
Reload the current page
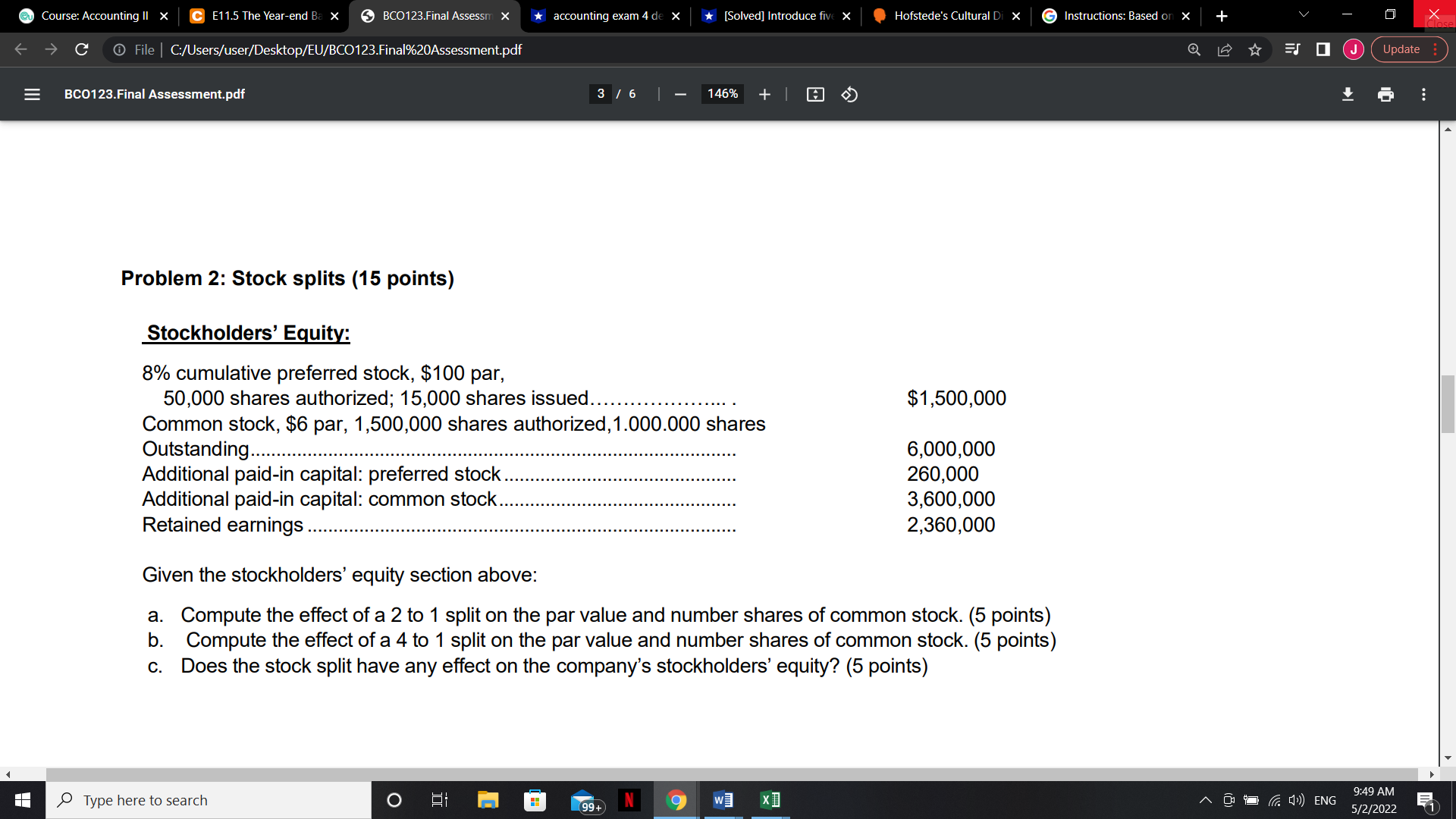(82, 49)
